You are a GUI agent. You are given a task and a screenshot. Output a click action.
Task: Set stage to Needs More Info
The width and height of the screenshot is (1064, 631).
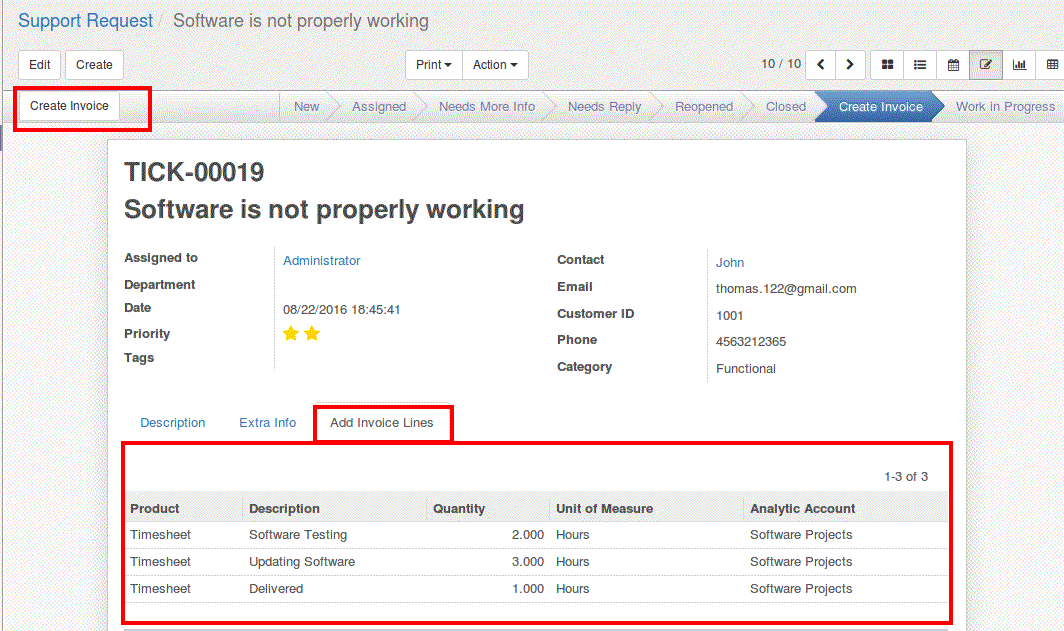tap(487, 107)
